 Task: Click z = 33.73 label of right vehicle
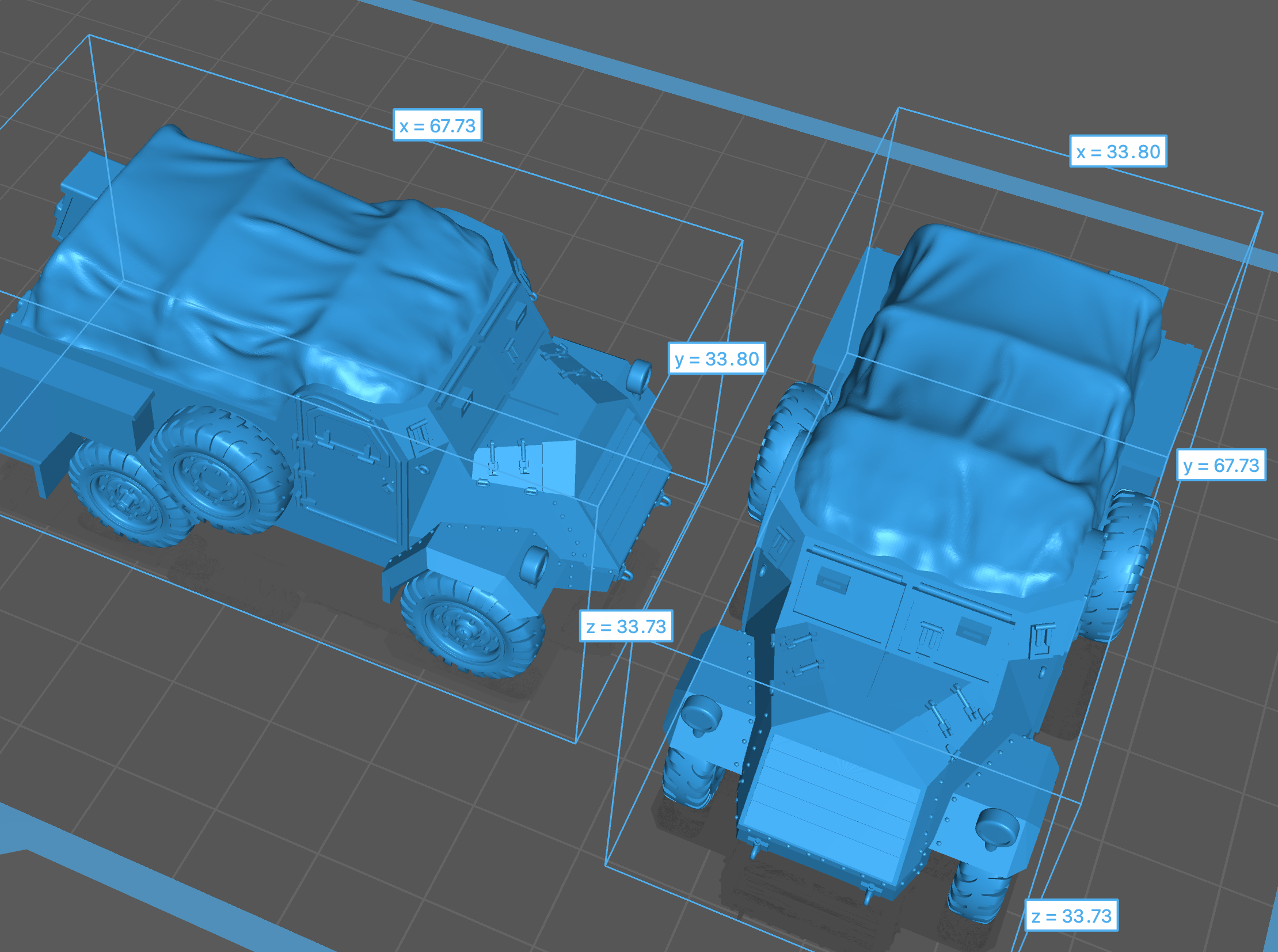1072,916
